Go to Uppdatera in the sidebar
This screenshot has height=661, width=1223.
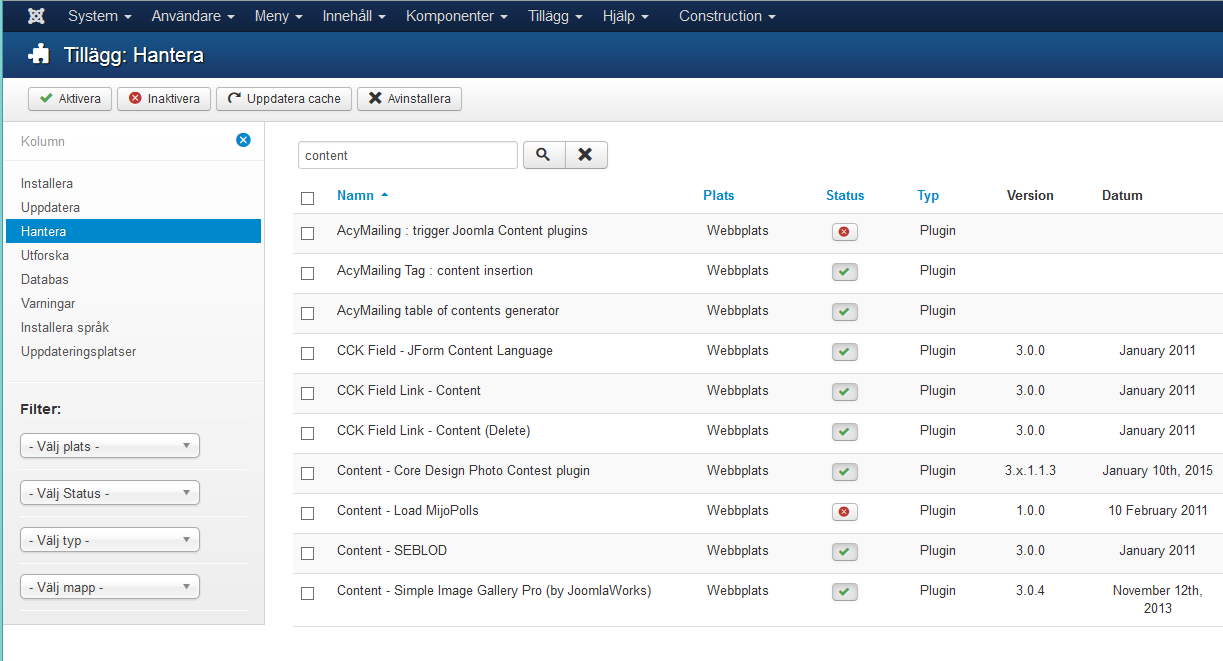(x=50, y=208)
